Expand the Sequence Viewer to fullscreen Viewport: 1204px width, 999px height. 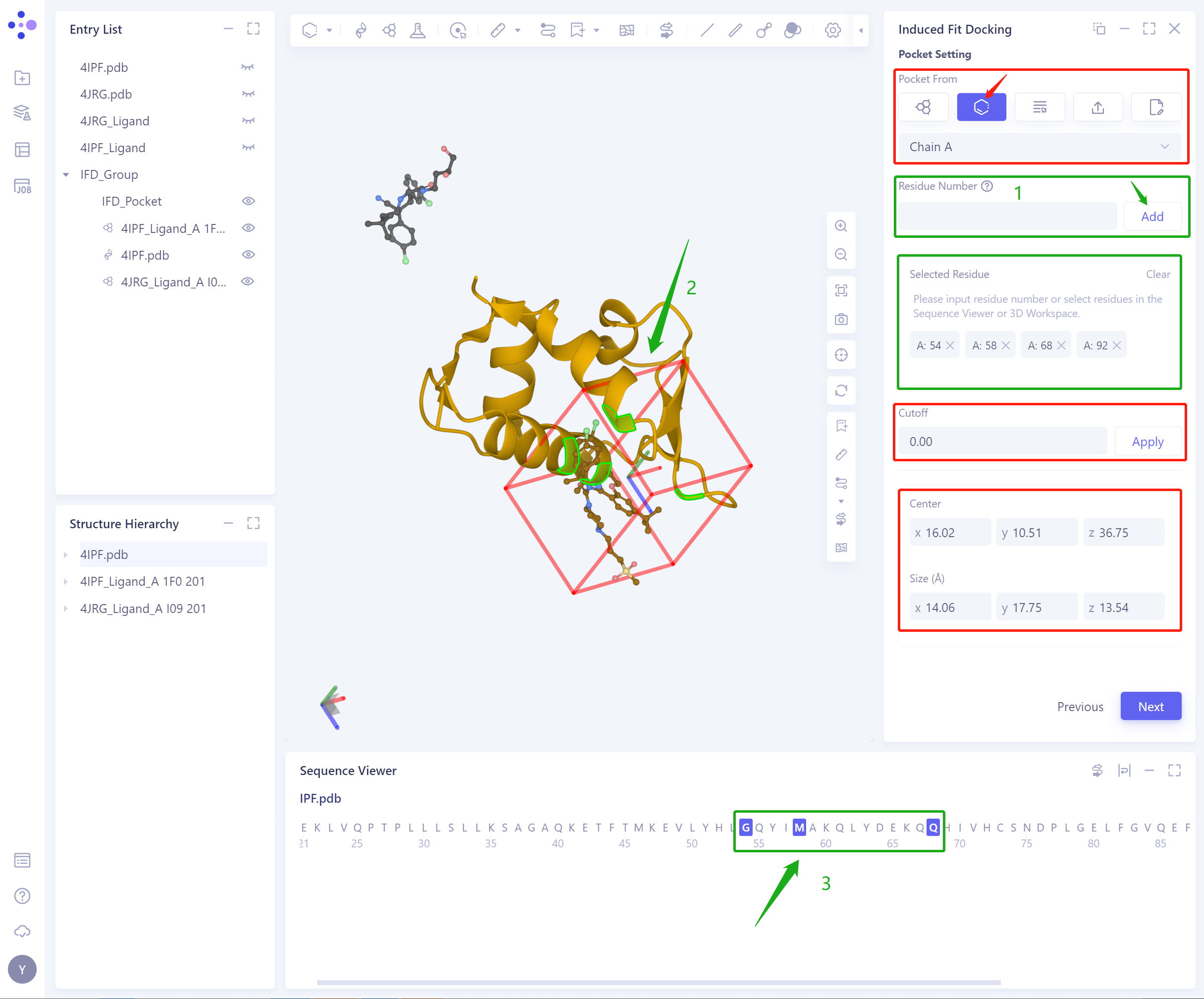[x=1175, y=770]
